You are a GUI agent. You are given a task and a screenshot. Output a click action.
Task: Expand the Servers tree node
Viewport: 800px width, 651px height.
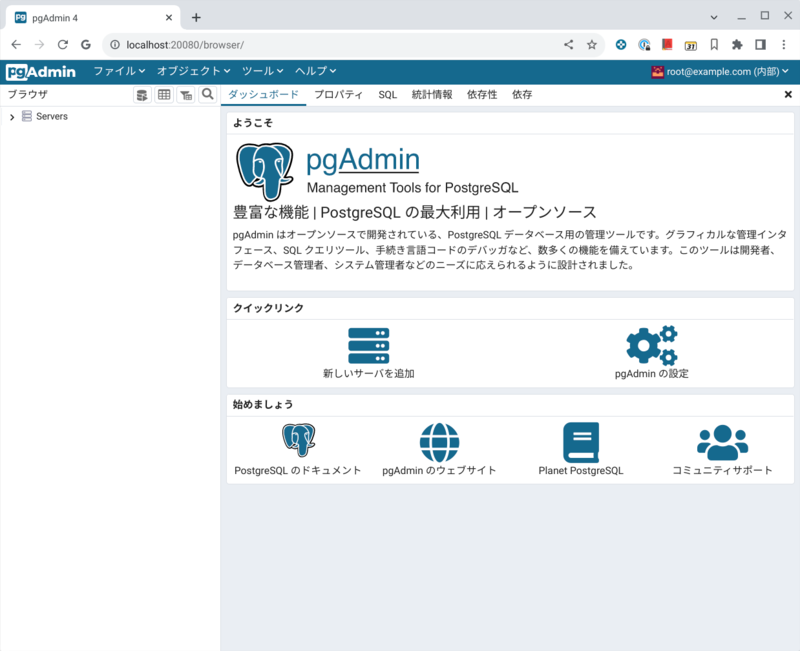(11, 116)
